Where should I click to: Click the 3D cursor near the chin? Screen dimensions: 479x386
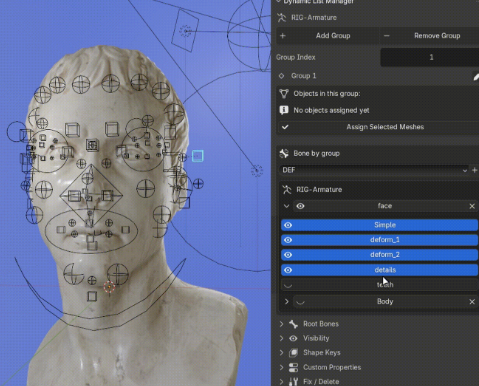(109, 286)
